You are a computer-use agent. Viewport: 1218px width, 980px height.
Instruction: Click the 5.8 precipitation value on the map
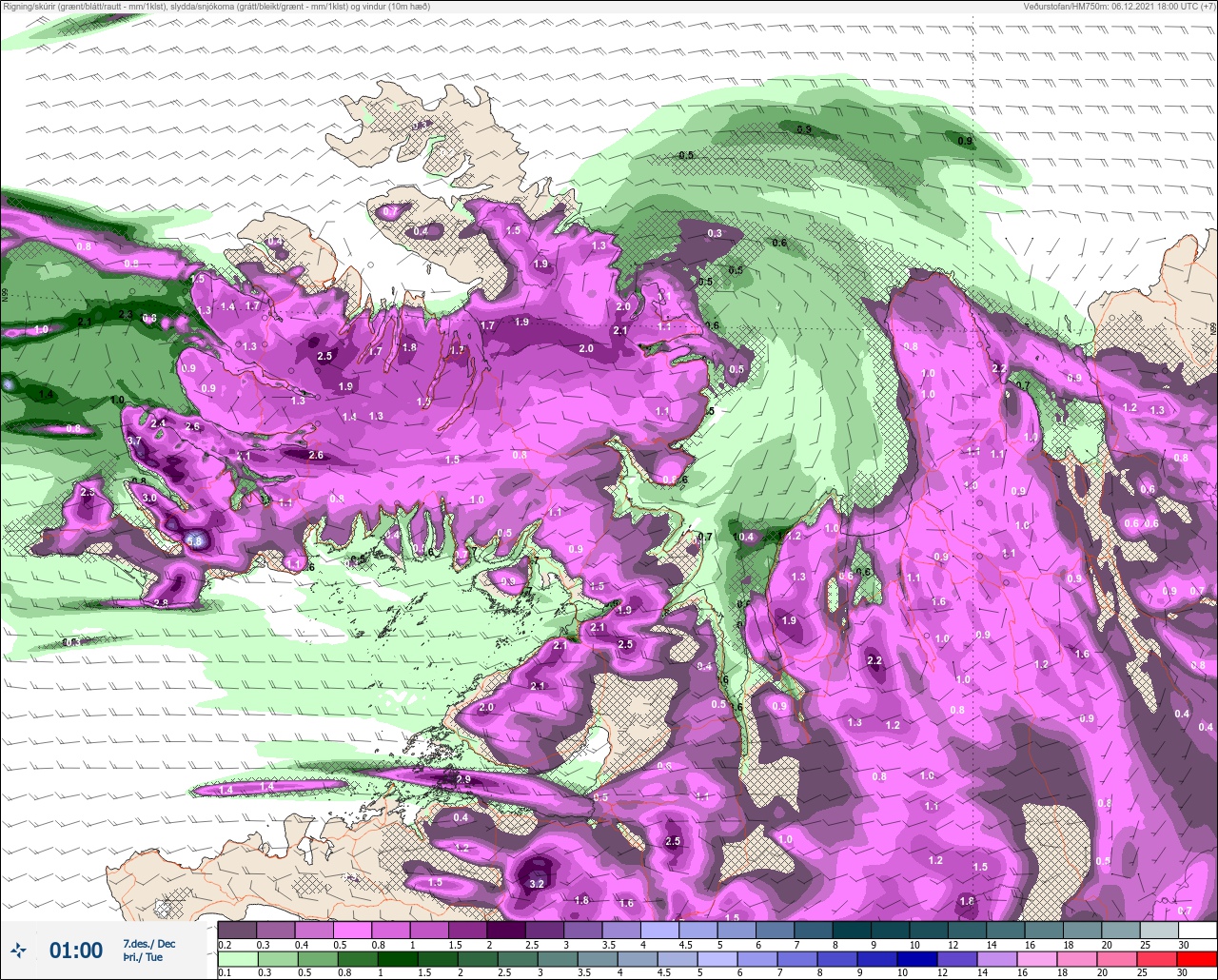tap(195, 540)
